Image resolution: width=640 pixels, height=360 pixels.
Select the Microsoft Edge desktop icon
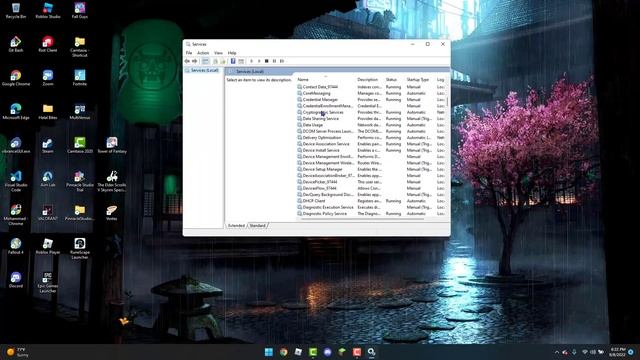pos(16,111)
